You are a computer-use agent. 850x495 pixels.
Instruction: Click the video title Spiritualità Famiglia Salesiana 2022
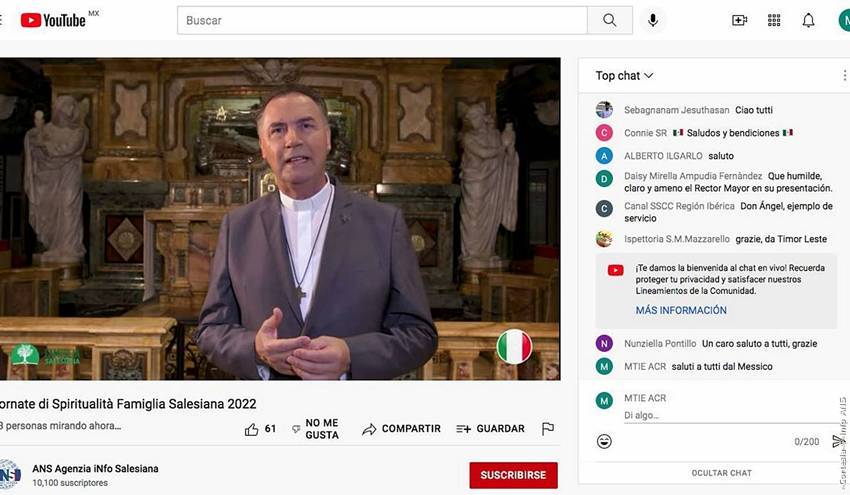128,404
